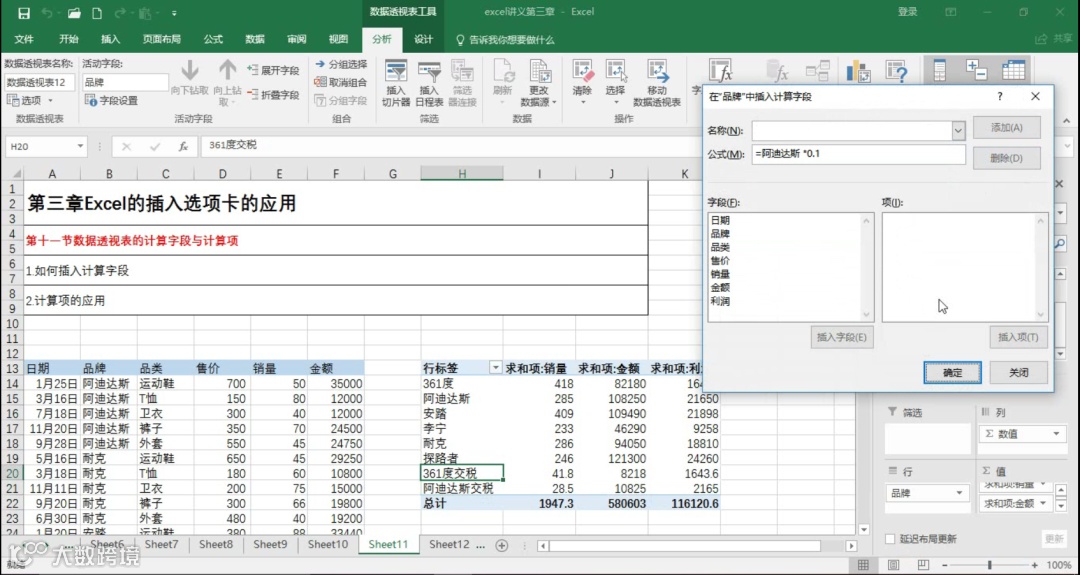This screenshot has width=1080, height=575.
Task: Click Filter Connections (筛选器连接)
Action: click(x=462, y=84)
